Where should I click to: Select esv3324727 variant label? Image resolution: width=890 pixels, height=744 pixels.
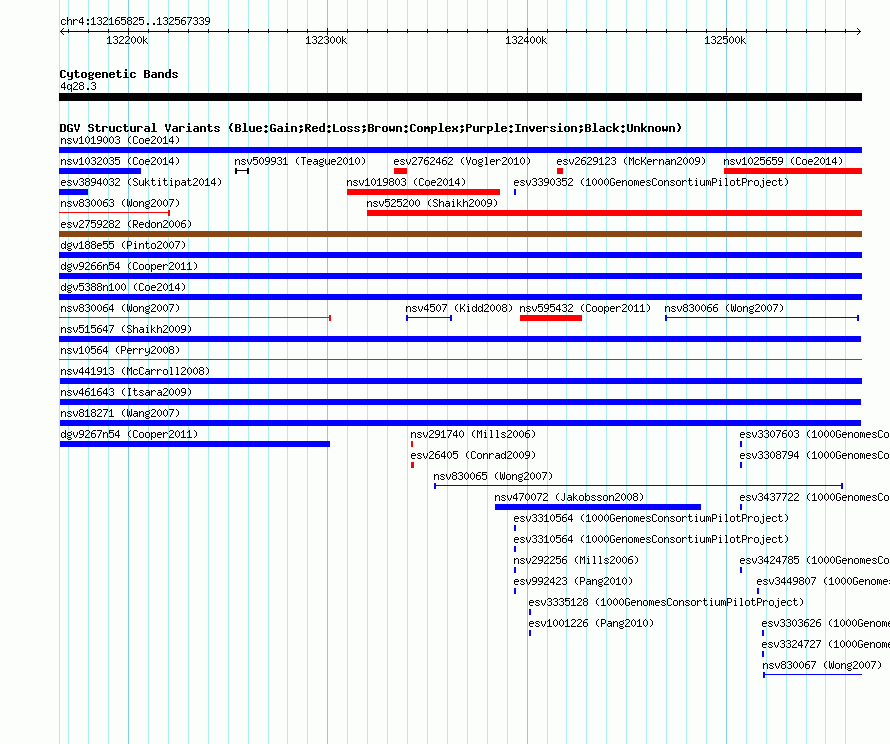pyautogui.click(x=825, y=644)
